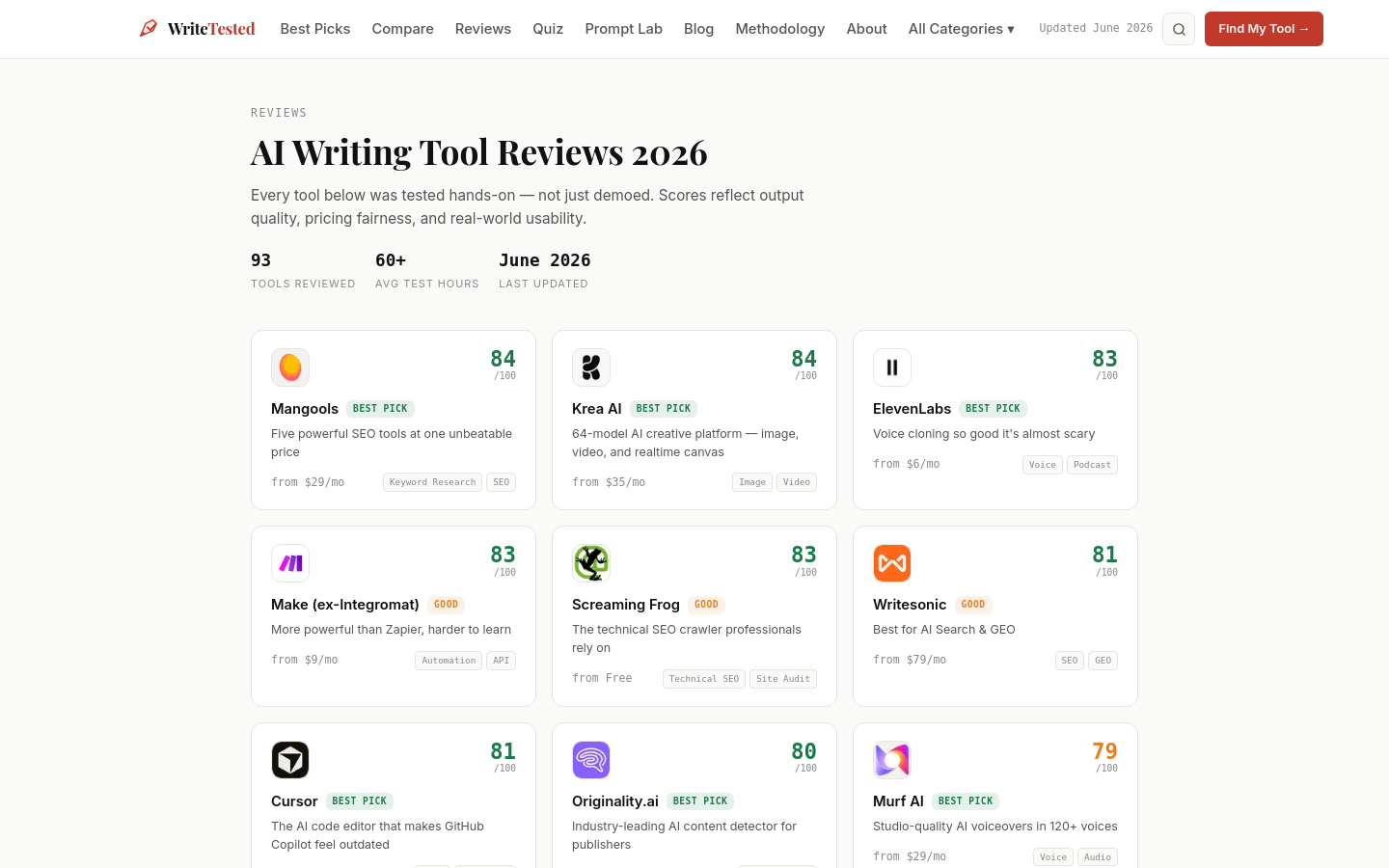This screenshot has height=868, width=1389.
Task: Click the Originality.ai brain logo icon
Action: click(x=591, y=760)
